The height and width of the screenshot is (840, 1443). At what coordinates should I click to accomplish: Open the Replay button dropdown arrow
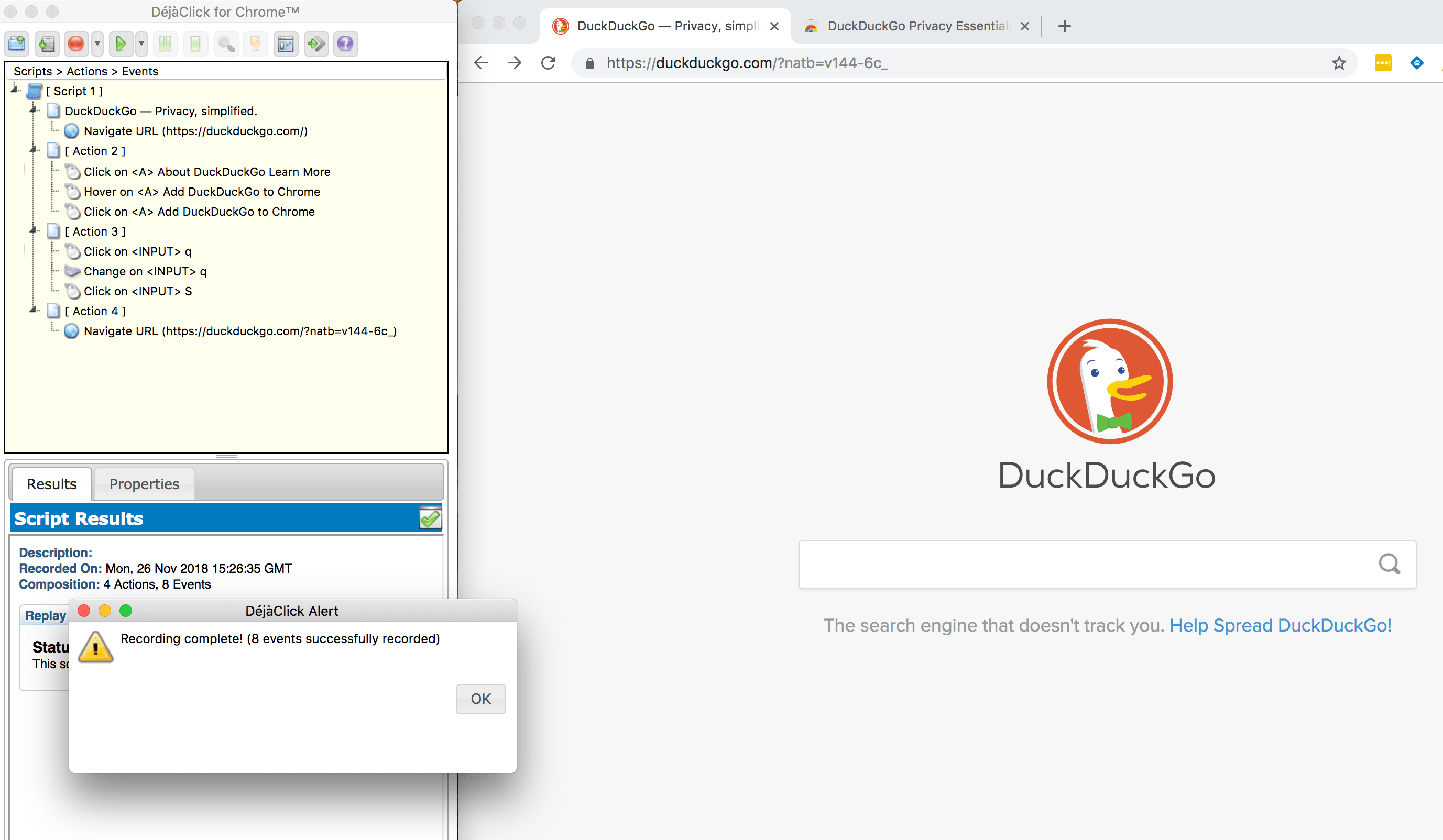coord(141,43)
